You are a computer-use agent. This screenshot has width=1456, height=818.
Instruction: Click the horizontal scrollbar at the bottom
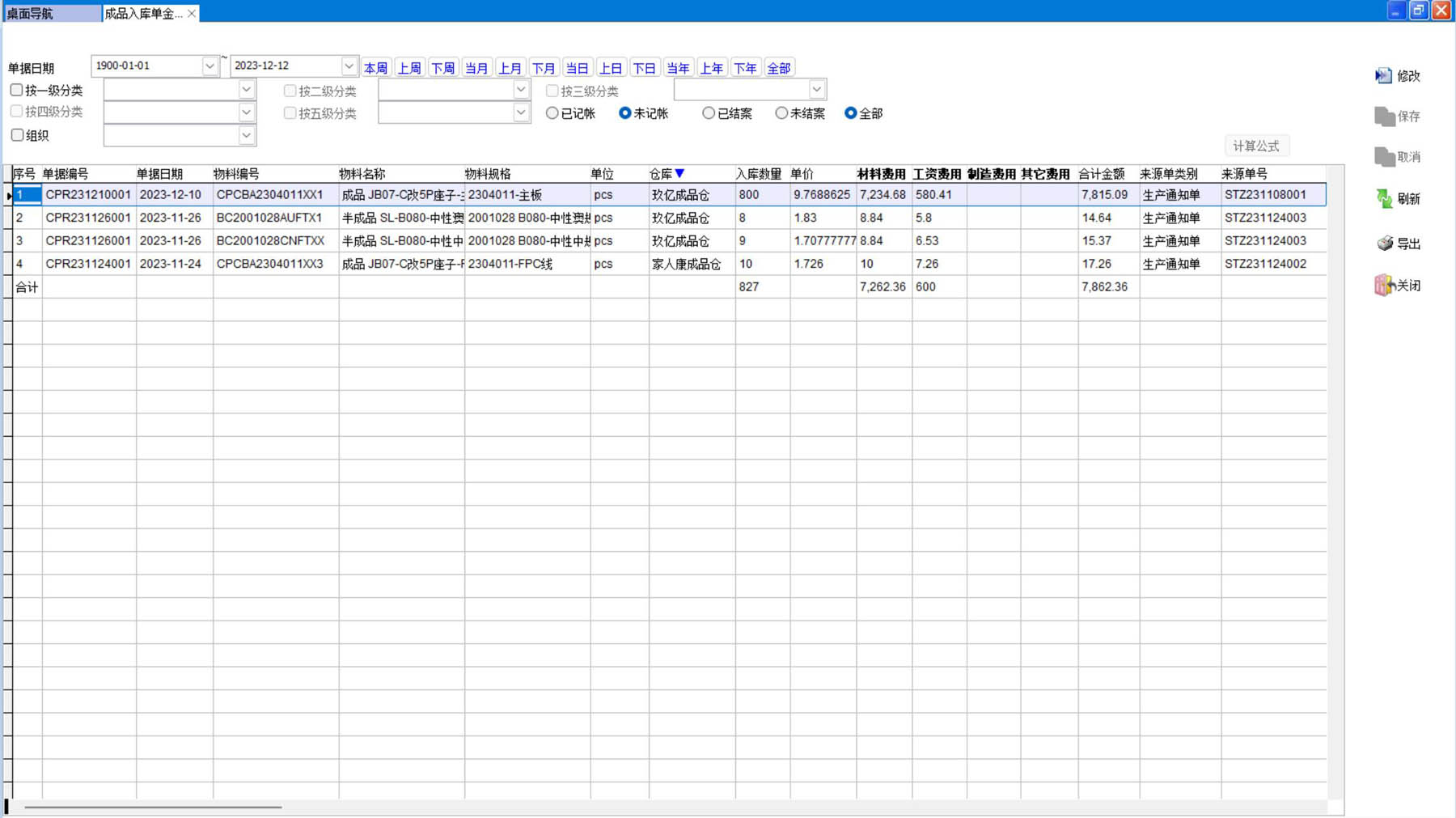coord(153,807)
